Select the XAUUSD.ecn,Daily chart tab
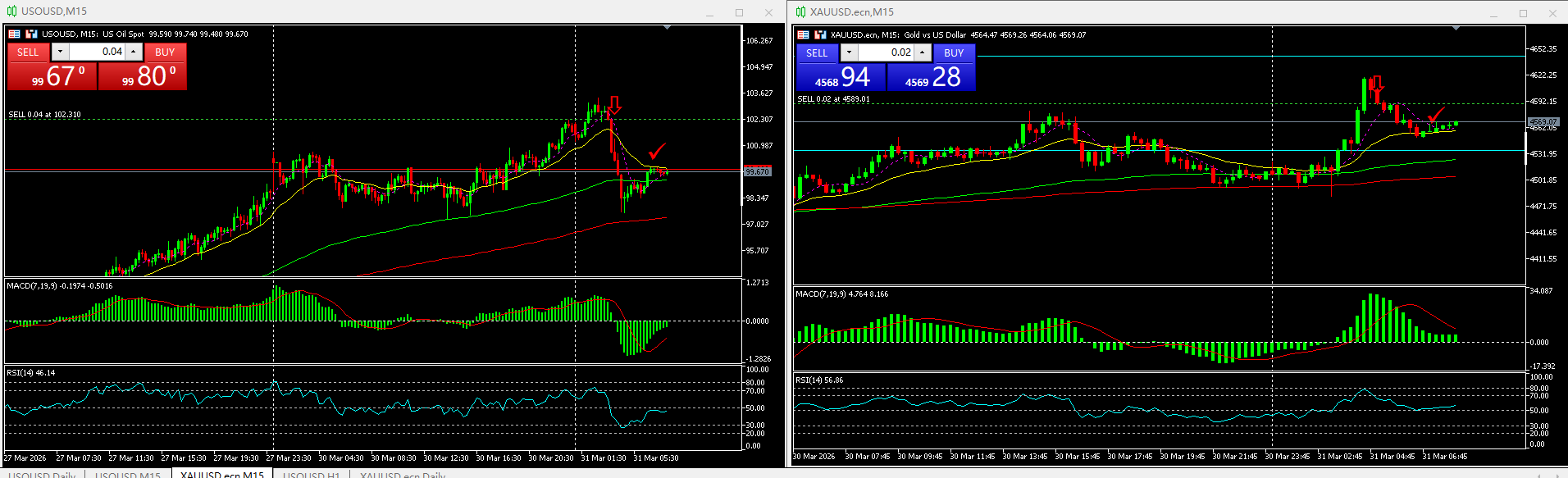Viewport: 1568px width, 478px height. [x=402, y=474]
